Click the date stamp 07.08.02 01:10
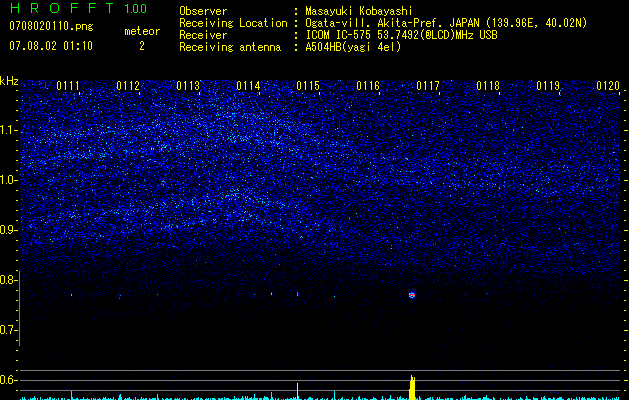The width and height of the screenshot is (629, 400). pos(51,46)
